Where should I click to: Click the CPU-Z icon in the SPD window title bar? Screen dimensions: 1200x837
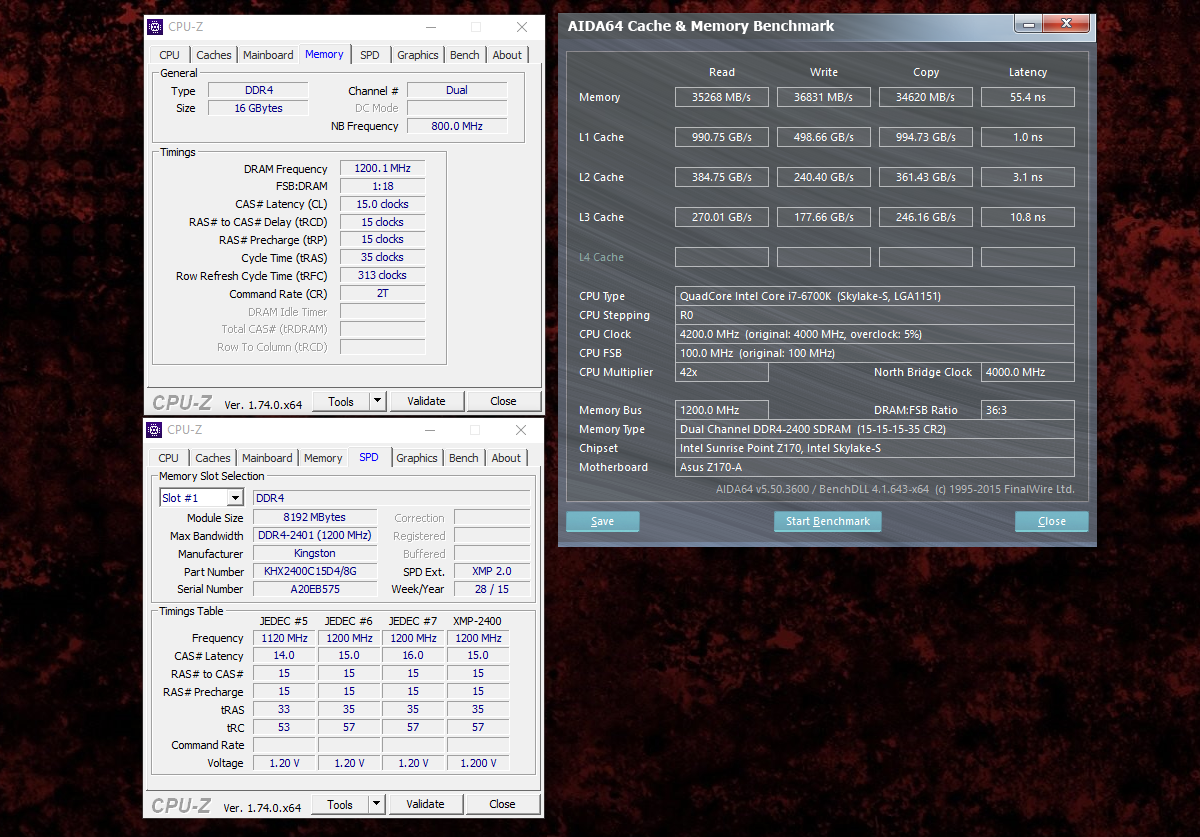pyautogui.click(x=153, y=429)
